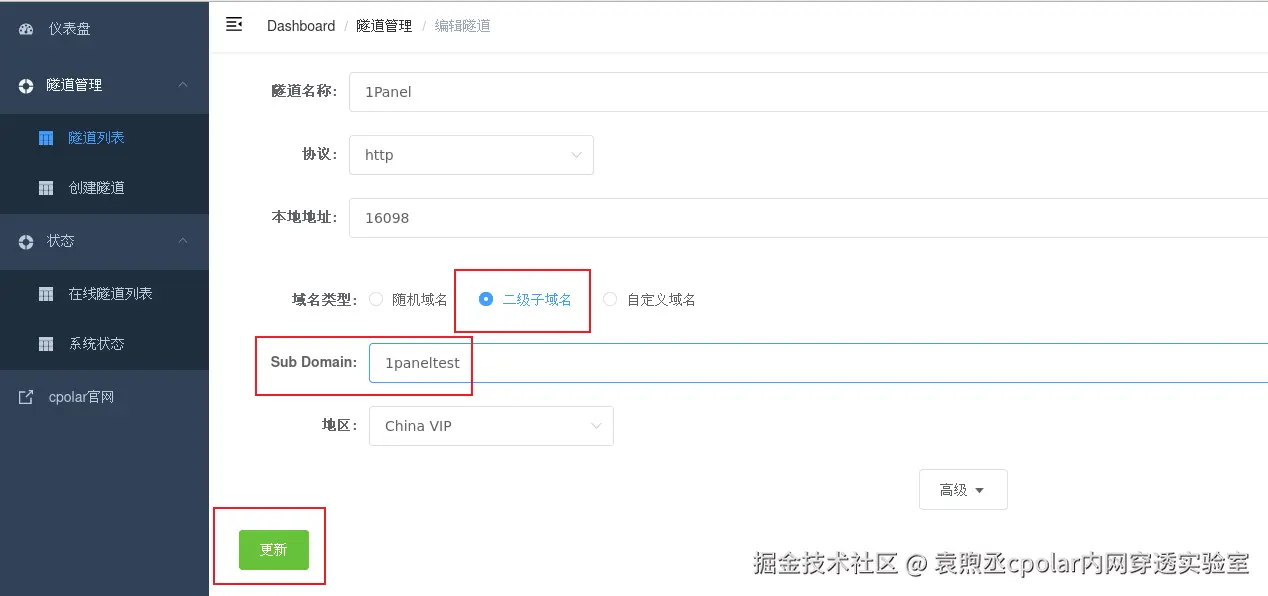Toggle the sidebar collapse hamburger icon
Viewport: 1268px width, 596px height.
(x=234, y=24)
